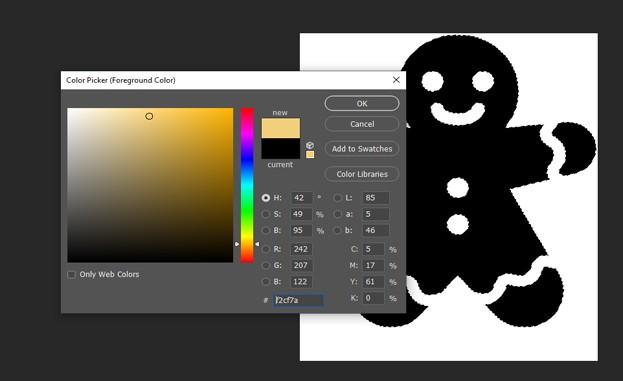Image resolution: width=623 pixels, height=381 pixels.
Task: Click the C cyan field showing 5
Action: pyautogui.click(x=373, y=249)
